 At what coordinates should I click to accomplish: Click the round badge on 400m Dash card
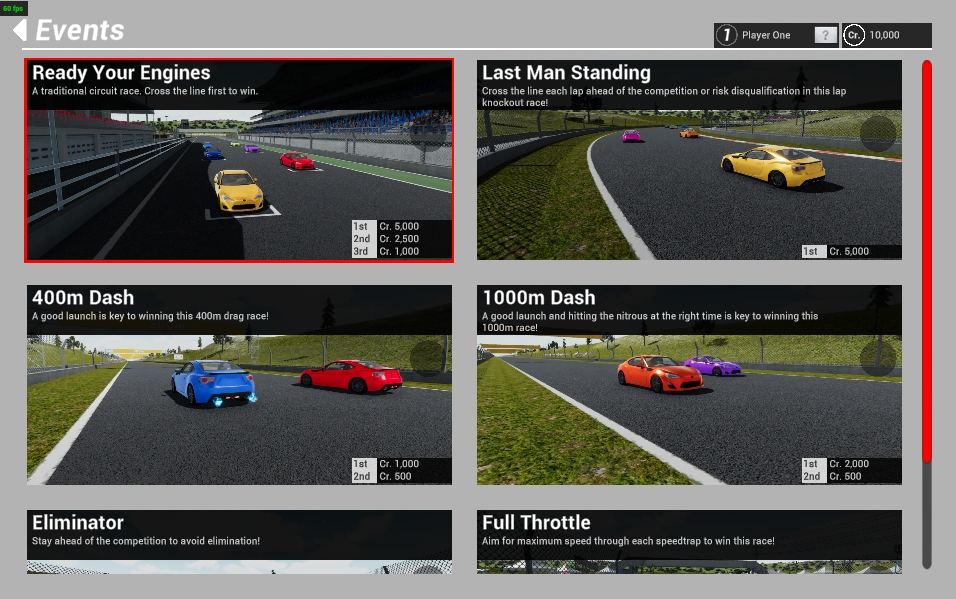(x=428, y=358)
